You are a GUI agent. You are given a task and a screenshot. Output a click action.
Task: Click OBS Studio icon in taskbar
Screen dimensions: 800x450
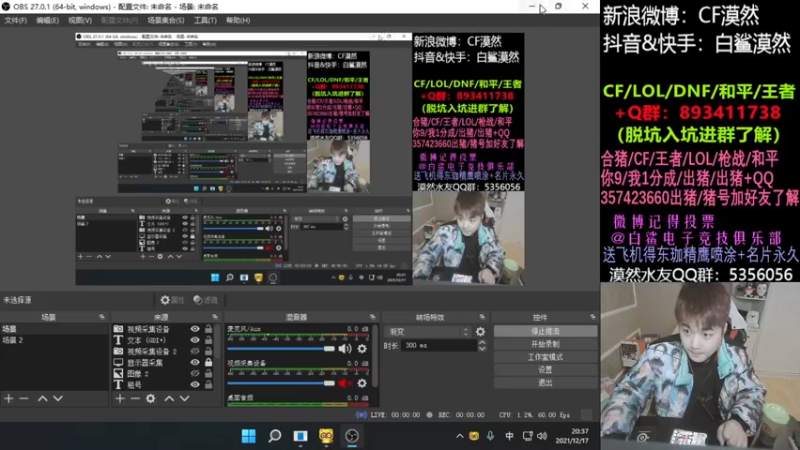[x=352, y=436]
